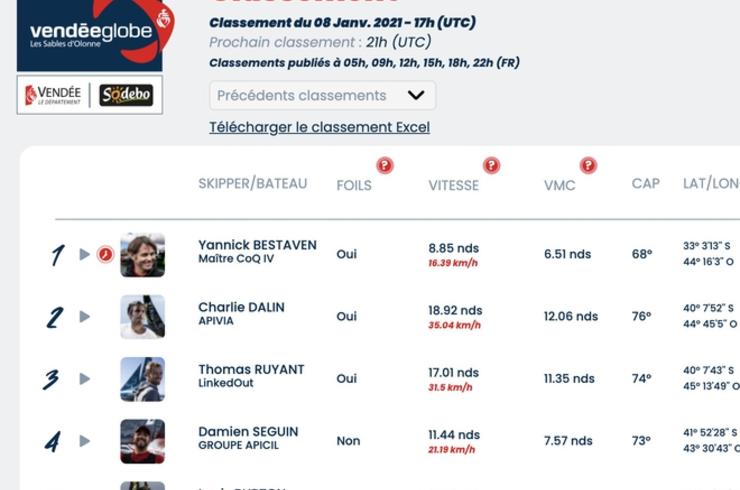Screen dimensions: 740x490
Task: Click the CAP column header
Action: 646,183
